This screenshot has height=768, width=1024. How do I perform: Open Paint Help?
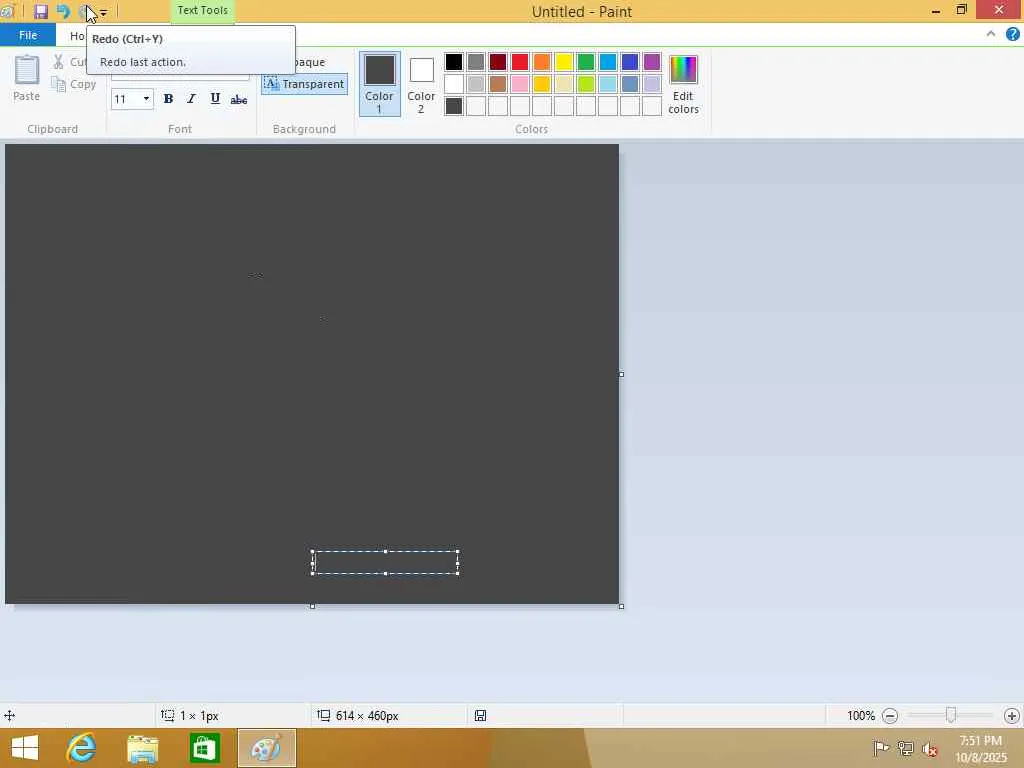coord(1012,35)
